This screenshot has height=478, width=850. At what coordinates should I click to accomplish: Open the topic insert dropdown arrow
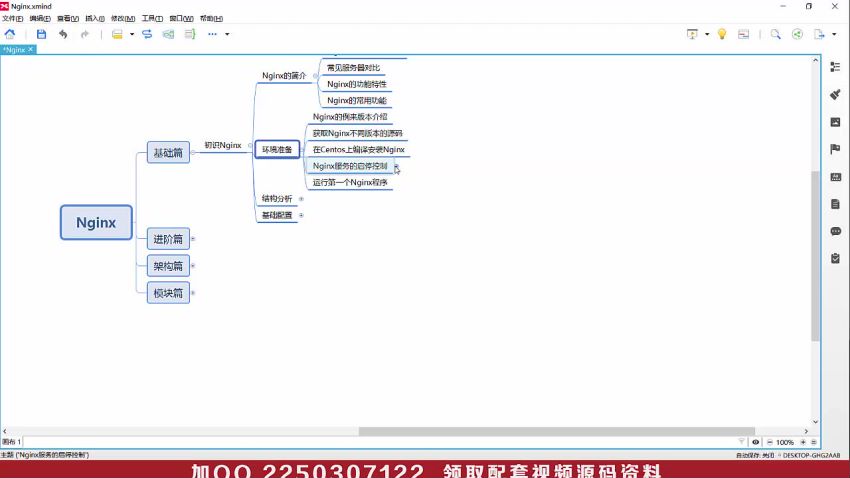coord(132,34)
